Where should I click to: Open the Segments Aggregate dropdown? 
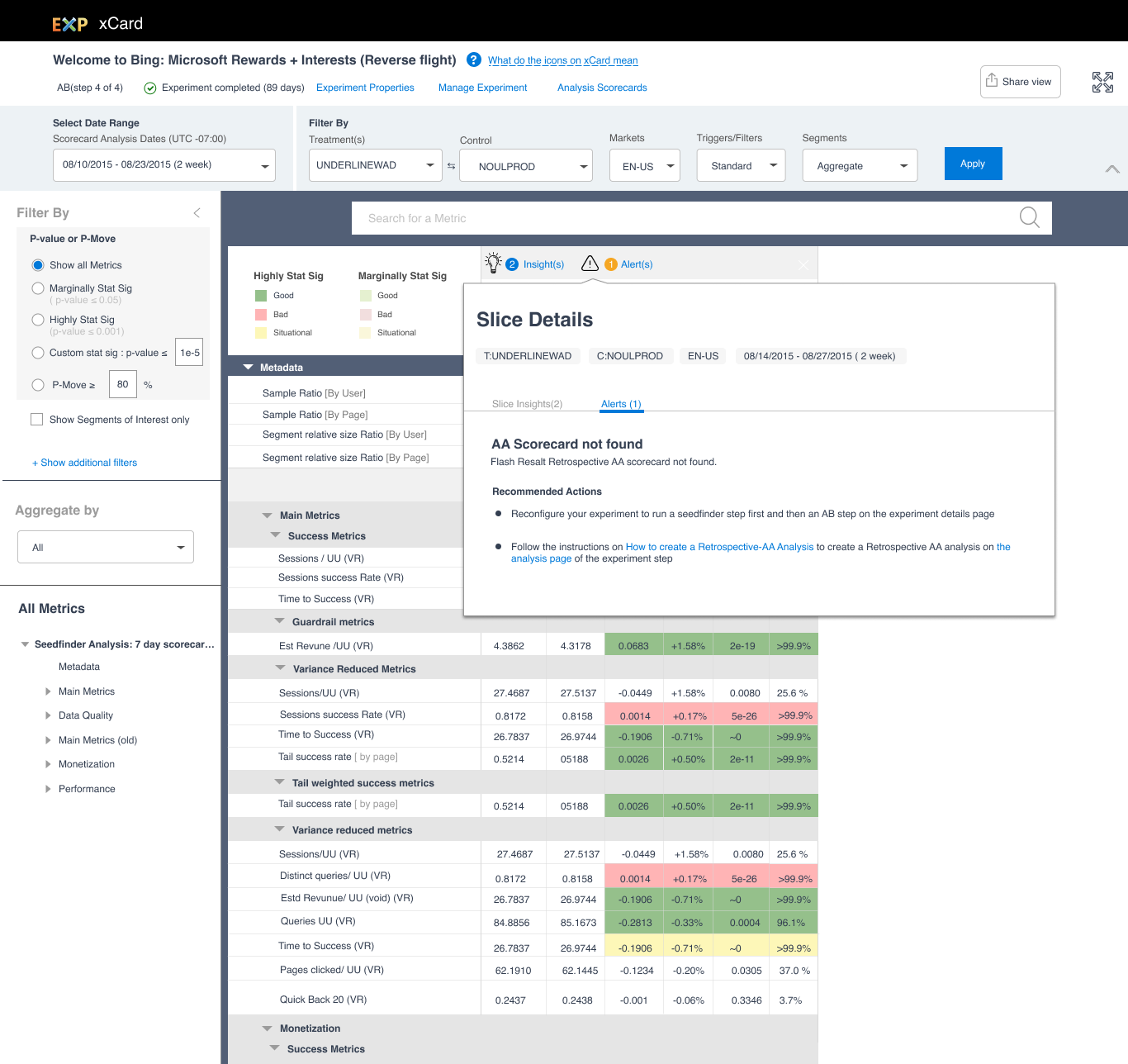click(x=859, y=165)
